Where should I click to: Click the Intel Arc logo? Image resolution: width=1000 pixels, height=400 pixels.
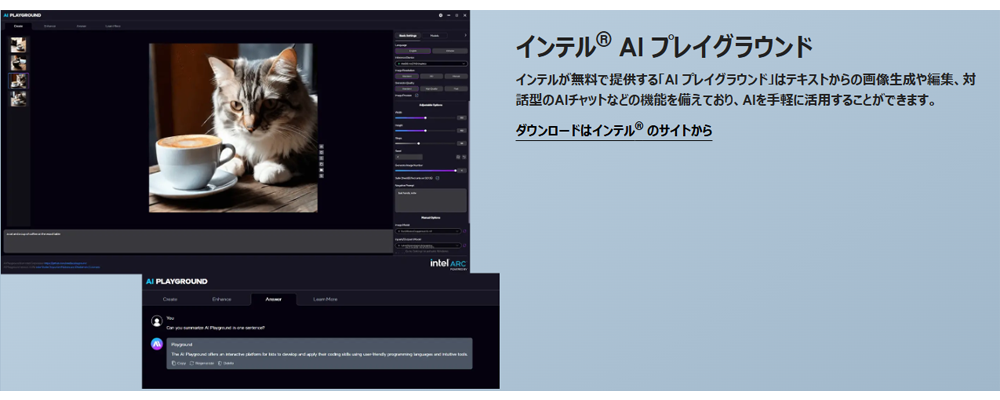click(449, 264)
